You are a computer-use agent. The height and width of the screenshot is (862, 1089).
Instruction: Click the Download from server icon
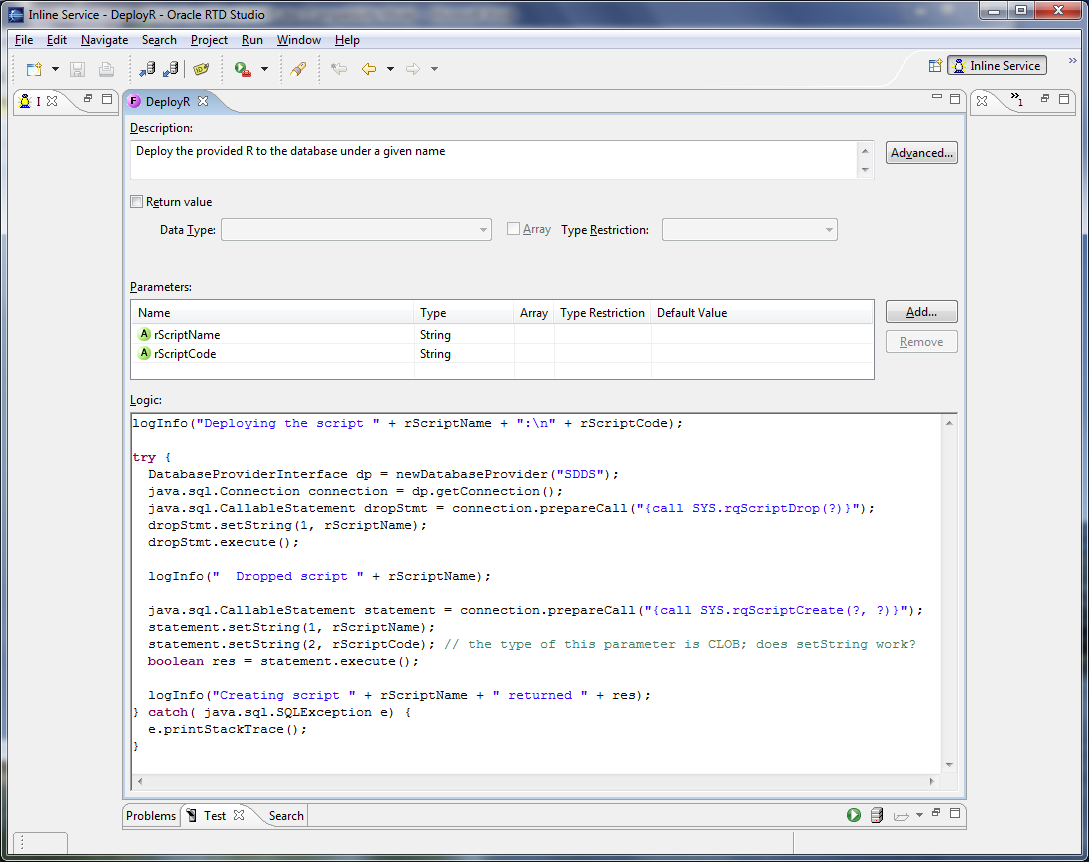pyautogui.click(x=170, y=69)
